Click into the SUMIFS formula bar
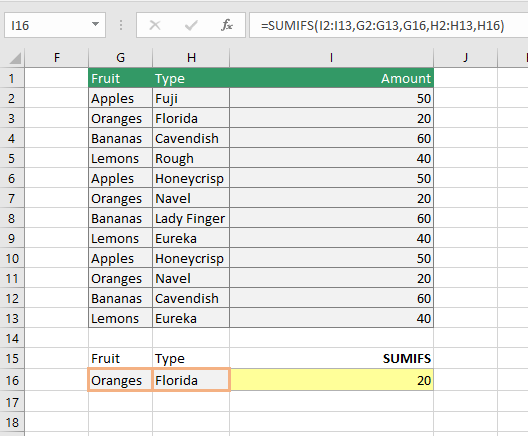Image resolution: width=528 pixels, height=436 pixels. pos(388,25)
